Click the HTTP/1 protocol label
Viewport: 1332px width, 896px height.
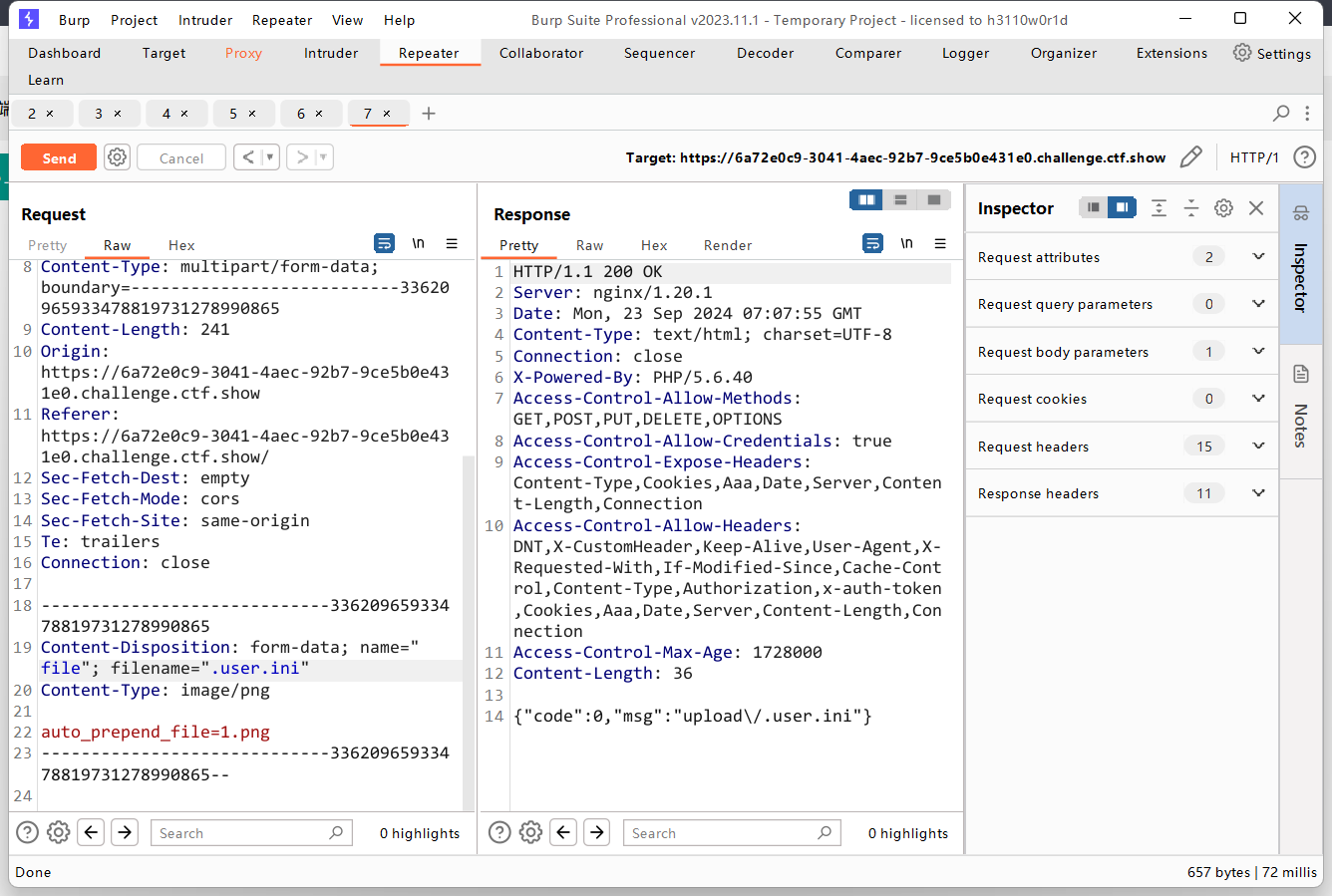[x=1254, y=157]
